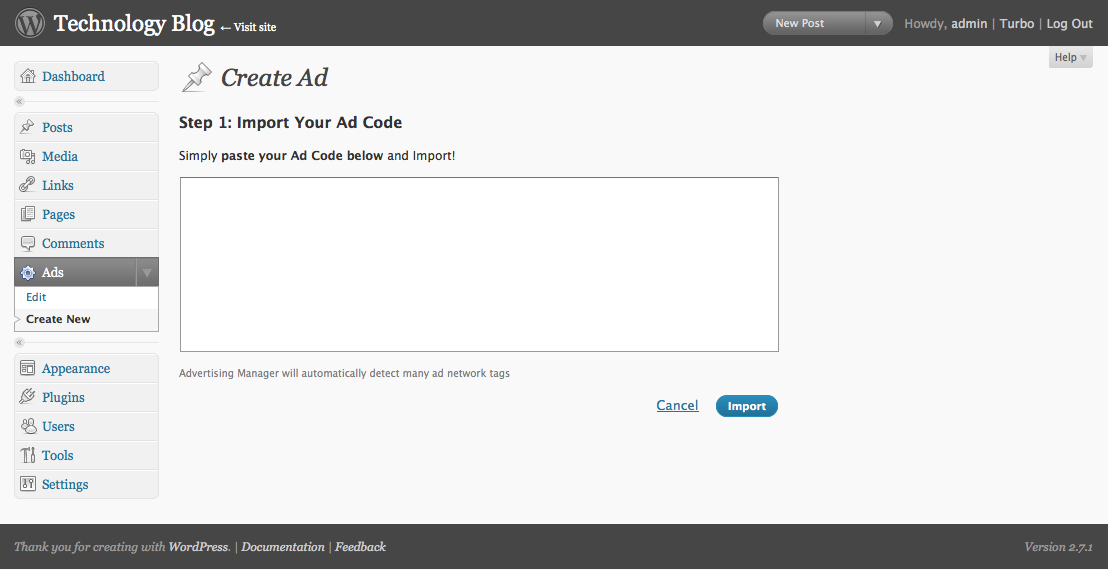Click inside the Ad Code text area
The image size is (1108, 570).
[479, 265]
